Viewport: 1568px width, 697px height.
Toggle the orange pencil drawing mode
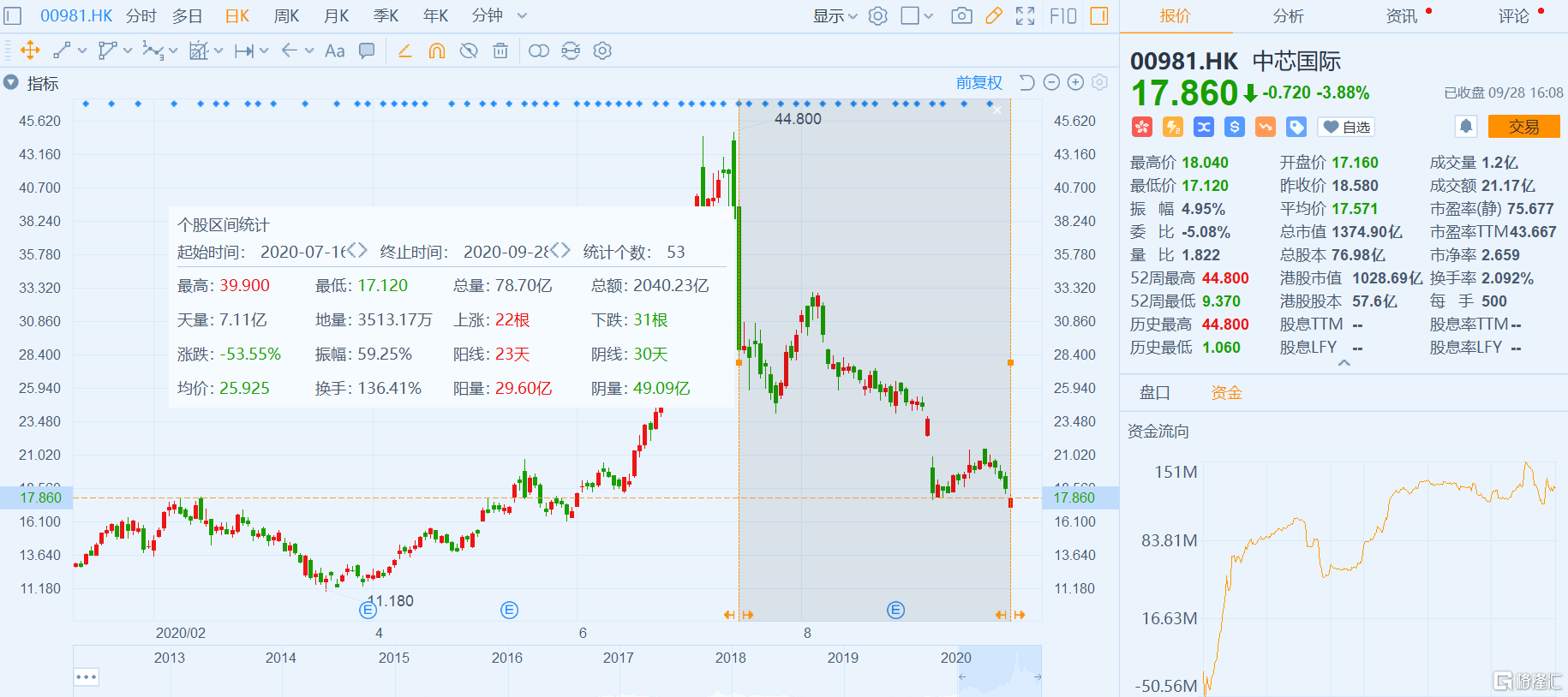[994, 15]
